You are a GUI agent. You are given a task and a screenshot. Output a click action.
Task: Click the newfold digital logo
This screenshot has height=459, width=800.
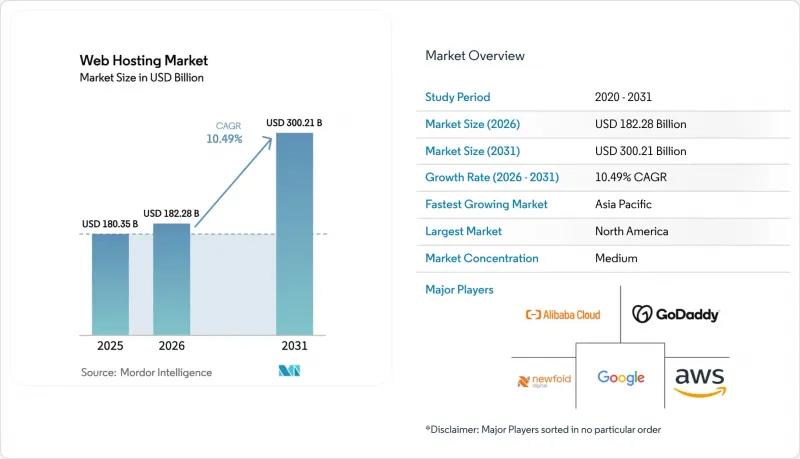tap(544, 381)
